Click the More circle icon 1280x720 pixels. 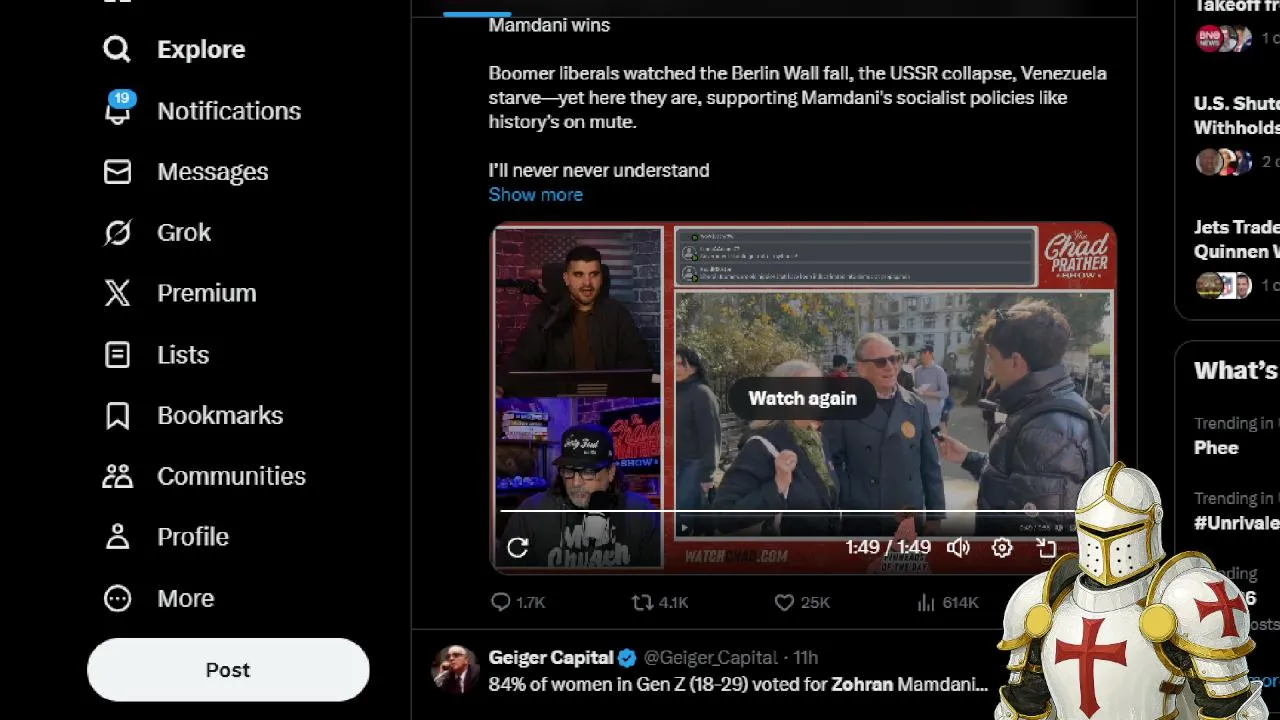pos(117,598)
